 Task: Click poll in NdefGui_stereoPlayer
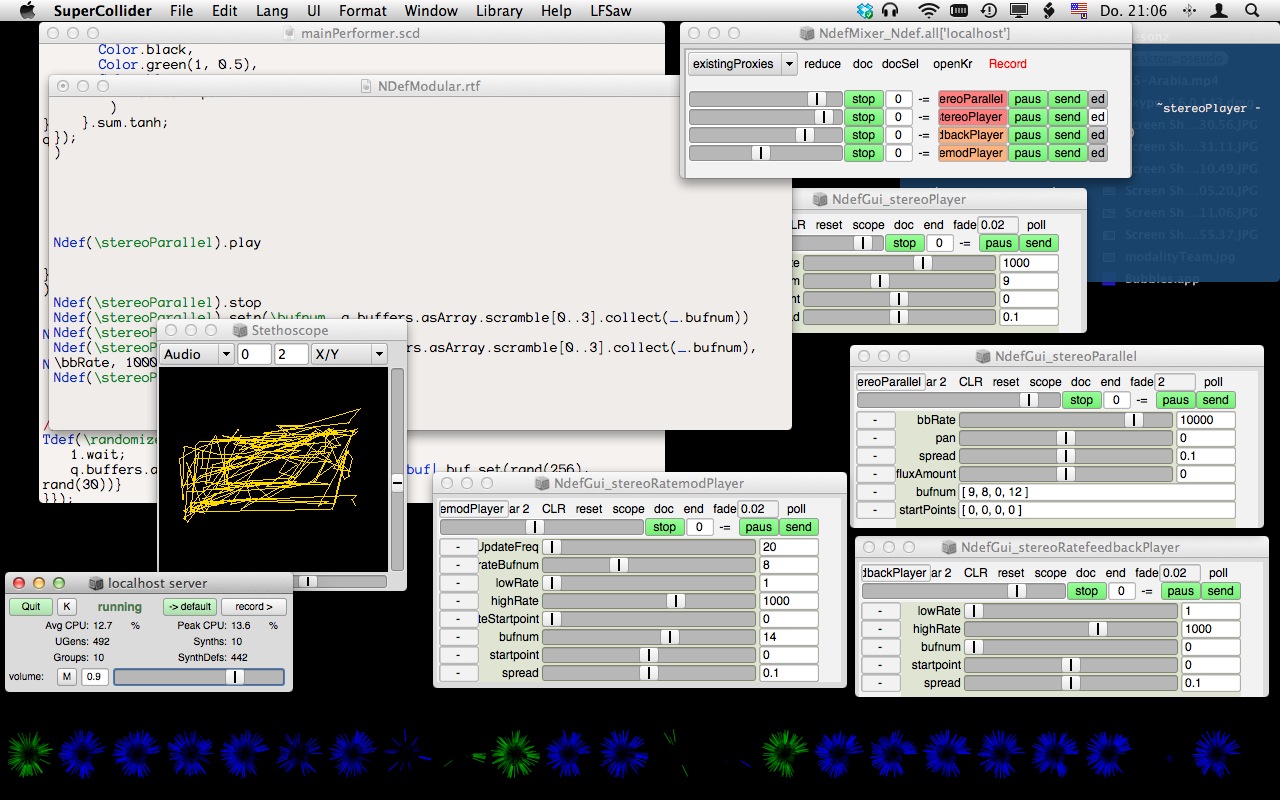1036,225
